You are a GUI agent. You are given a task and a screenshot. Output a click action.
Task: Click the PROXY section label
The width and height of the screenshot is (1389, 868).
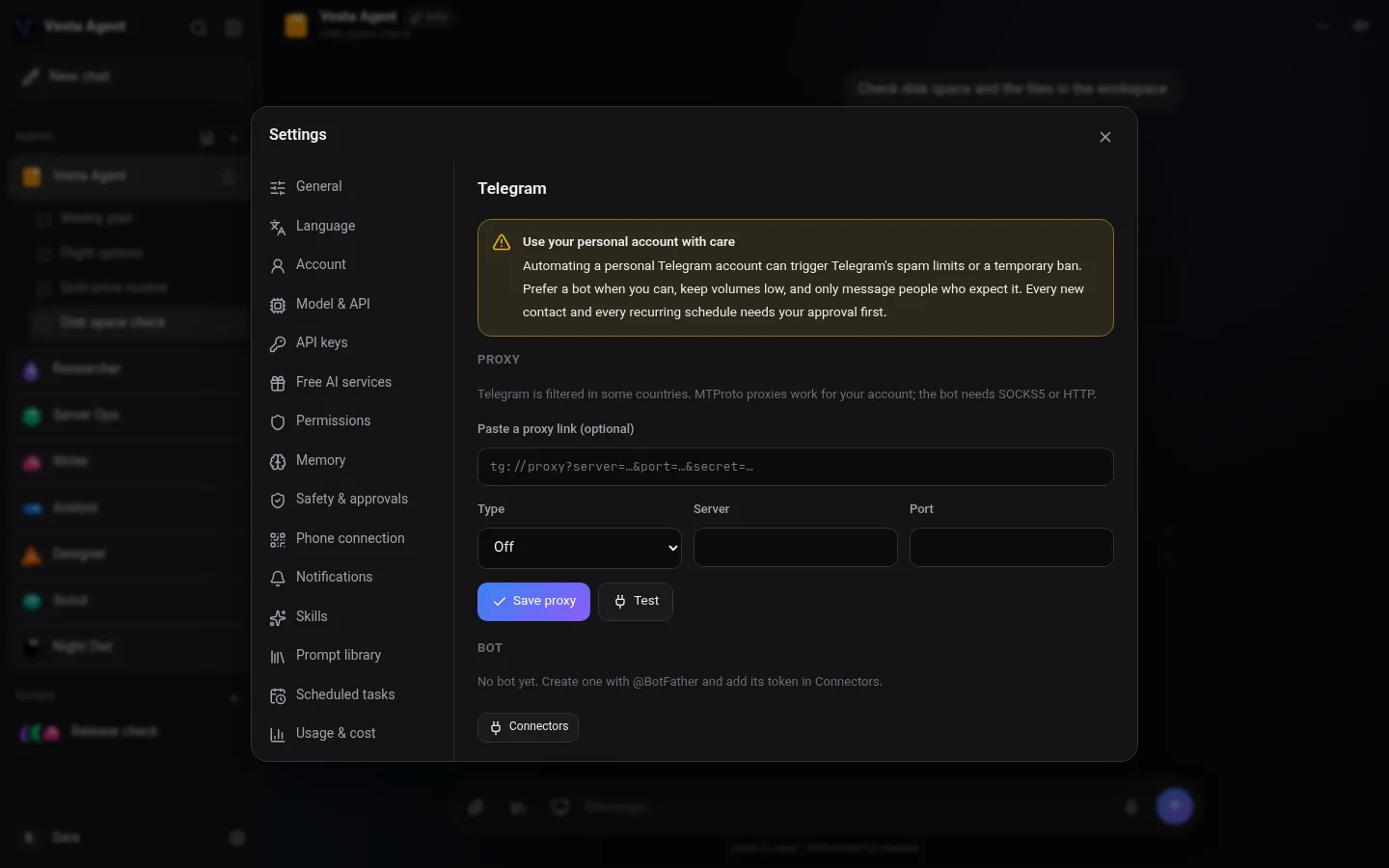(499, 360)
